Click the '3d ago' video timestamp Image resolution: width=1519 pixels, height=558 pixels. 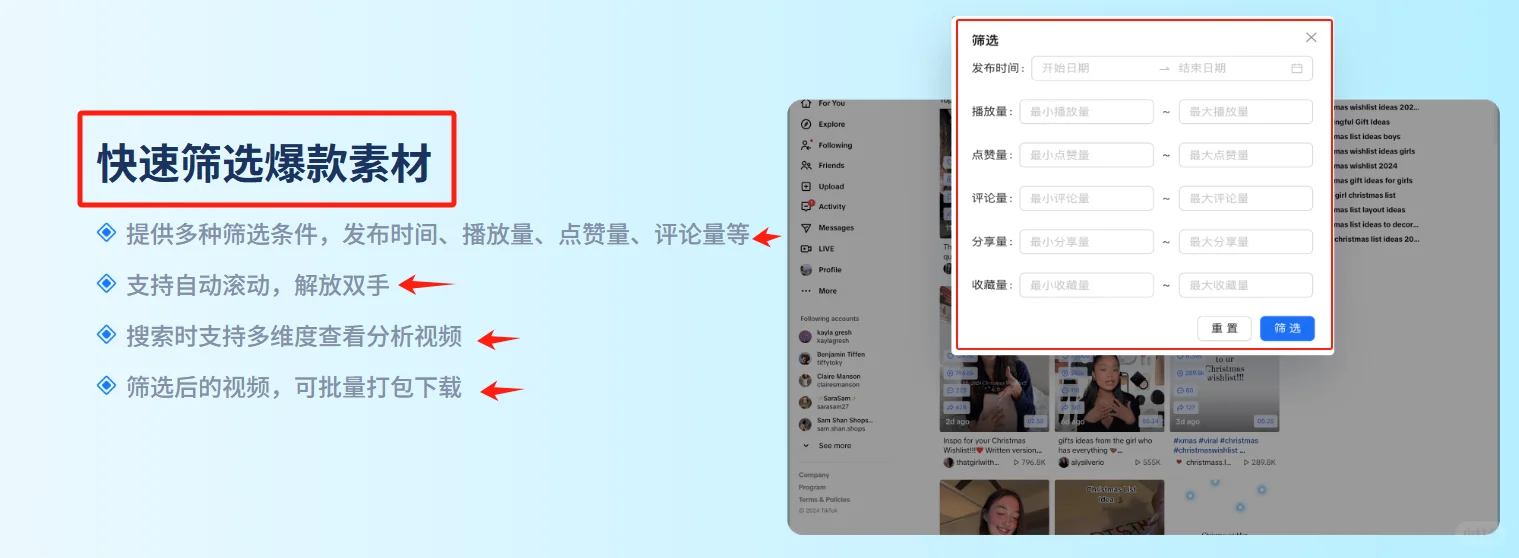(1186, 421)
